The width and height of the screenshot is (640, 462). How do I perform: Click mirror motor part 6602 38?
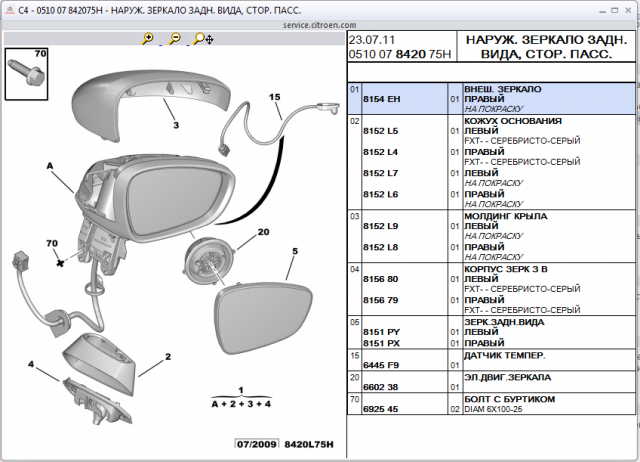coord(380,386)
